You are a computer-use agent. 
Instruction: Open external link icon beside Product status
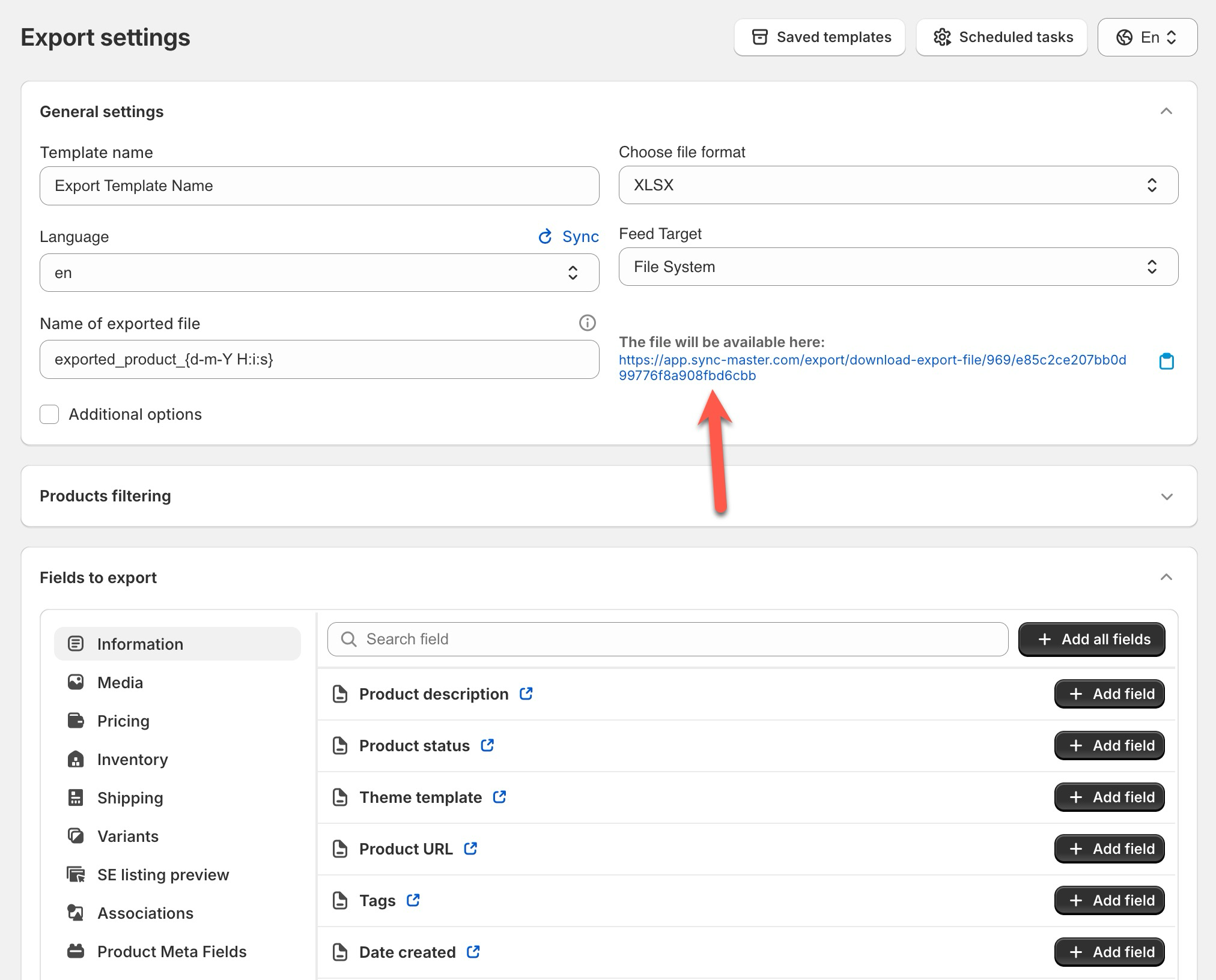point(487,745)
